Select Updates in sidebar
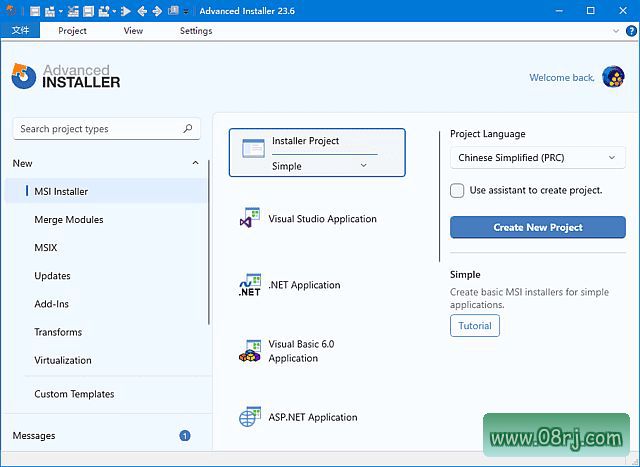This screenshot has height=467, width=640. pos(52,276)
